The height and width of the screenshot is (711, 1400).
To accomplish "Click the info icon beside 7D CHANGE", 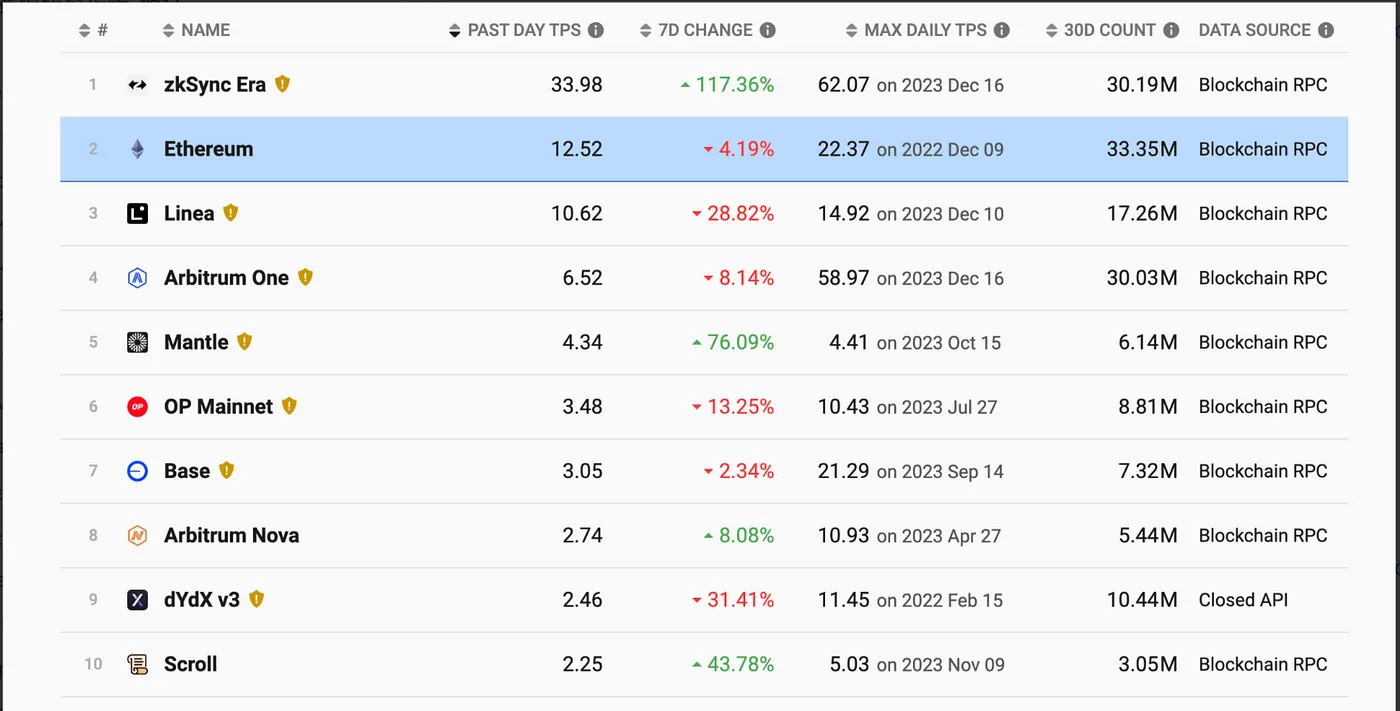I will [x=768, y=30].
